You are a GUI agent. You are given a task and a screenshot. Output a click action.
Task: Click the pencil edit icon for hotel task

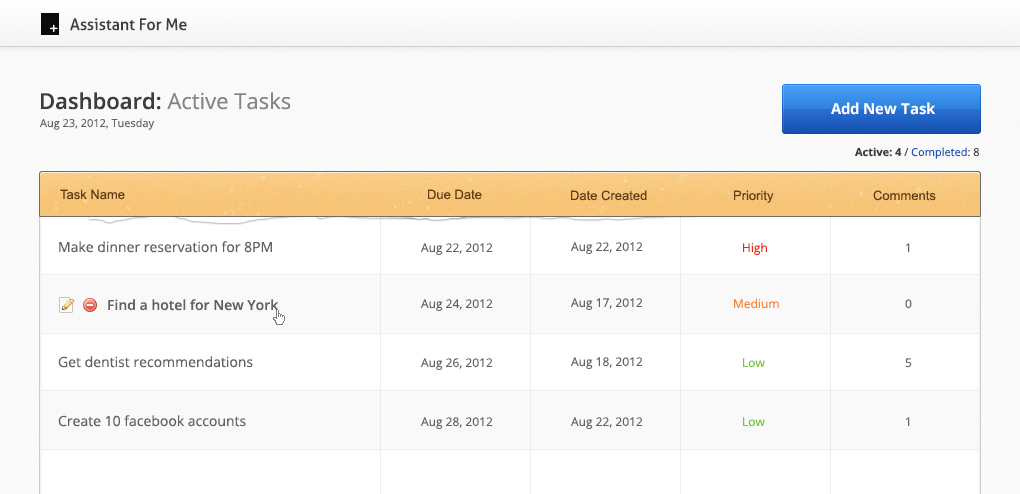tap(67, 305)
